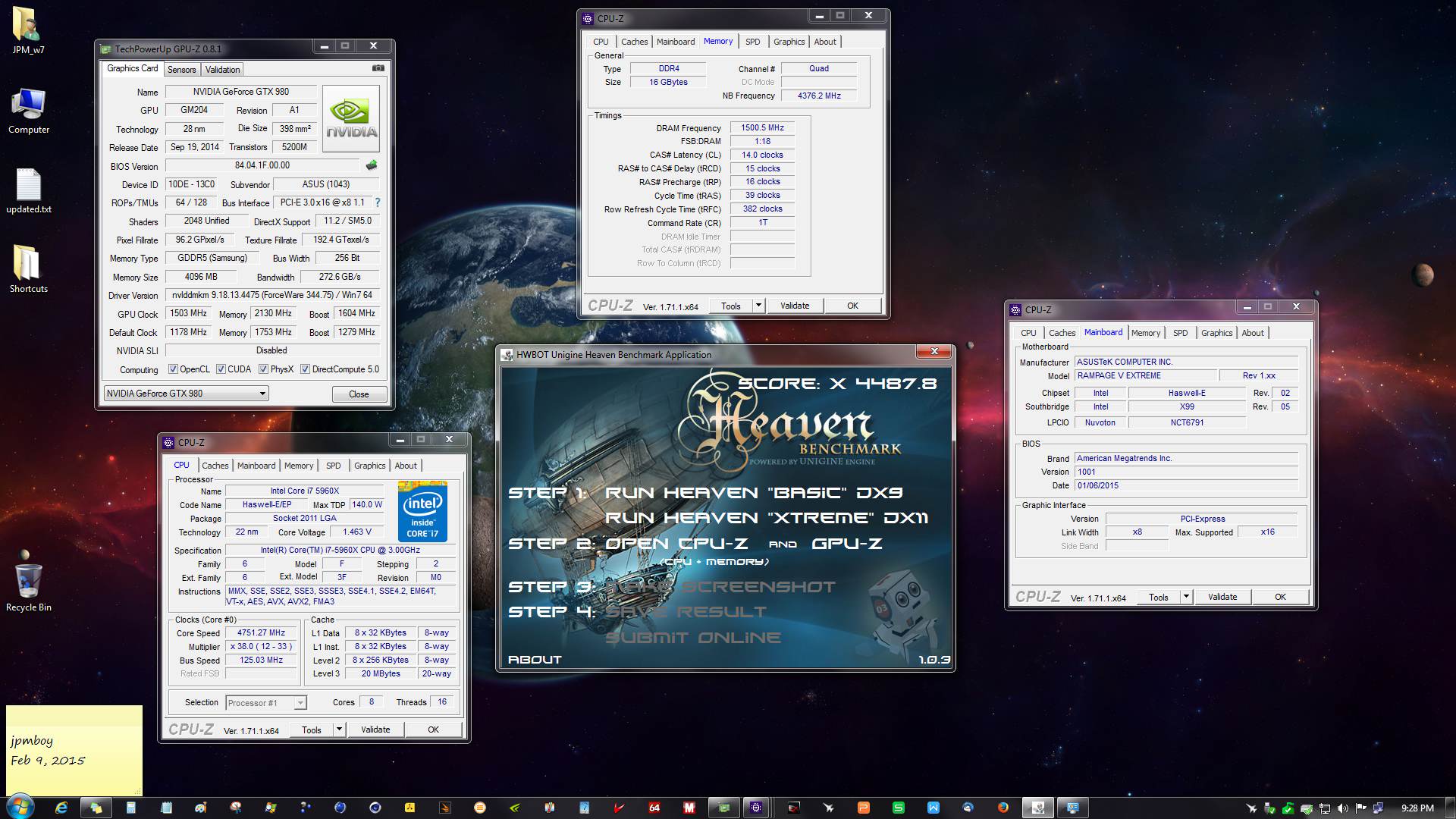
Task: Click Validate in CPU-Z CPU window
Action: click(375, 730)
